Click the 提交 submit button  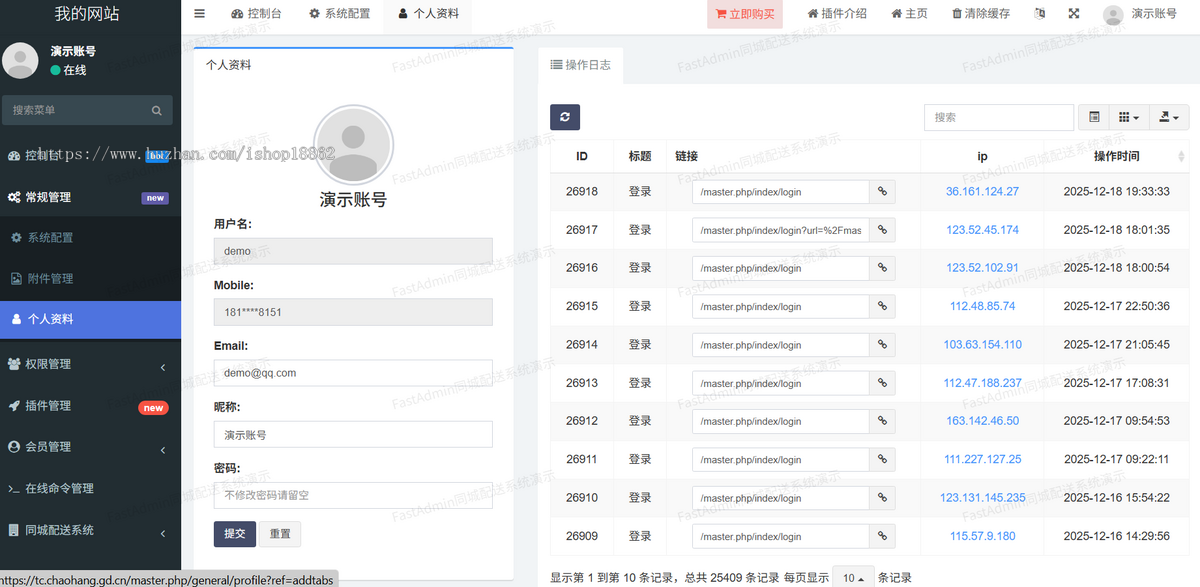(235, 534)
